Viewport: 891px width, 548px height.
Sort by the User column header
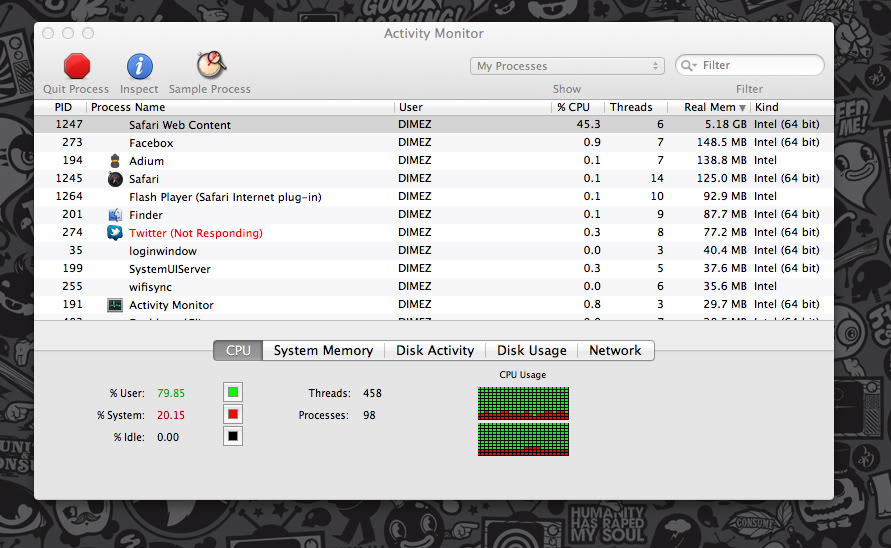(x=473, y=107)
